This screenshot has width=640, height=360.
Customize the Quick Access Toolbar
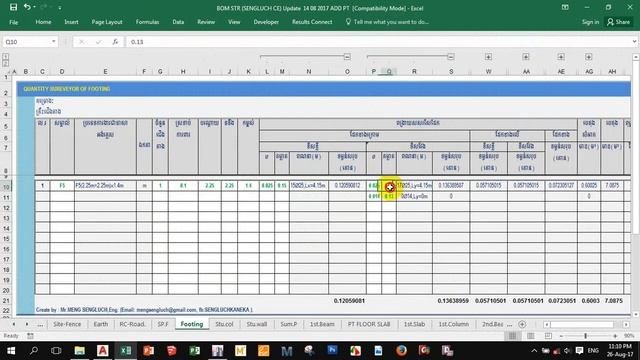[60, 8]
